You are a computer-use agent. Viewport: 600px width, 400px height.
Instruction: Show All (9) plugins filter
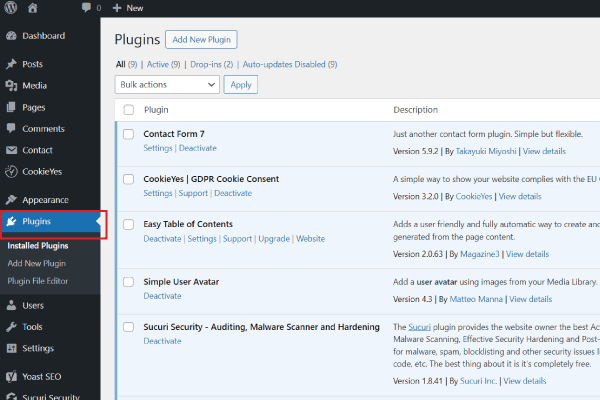[126, 64]
